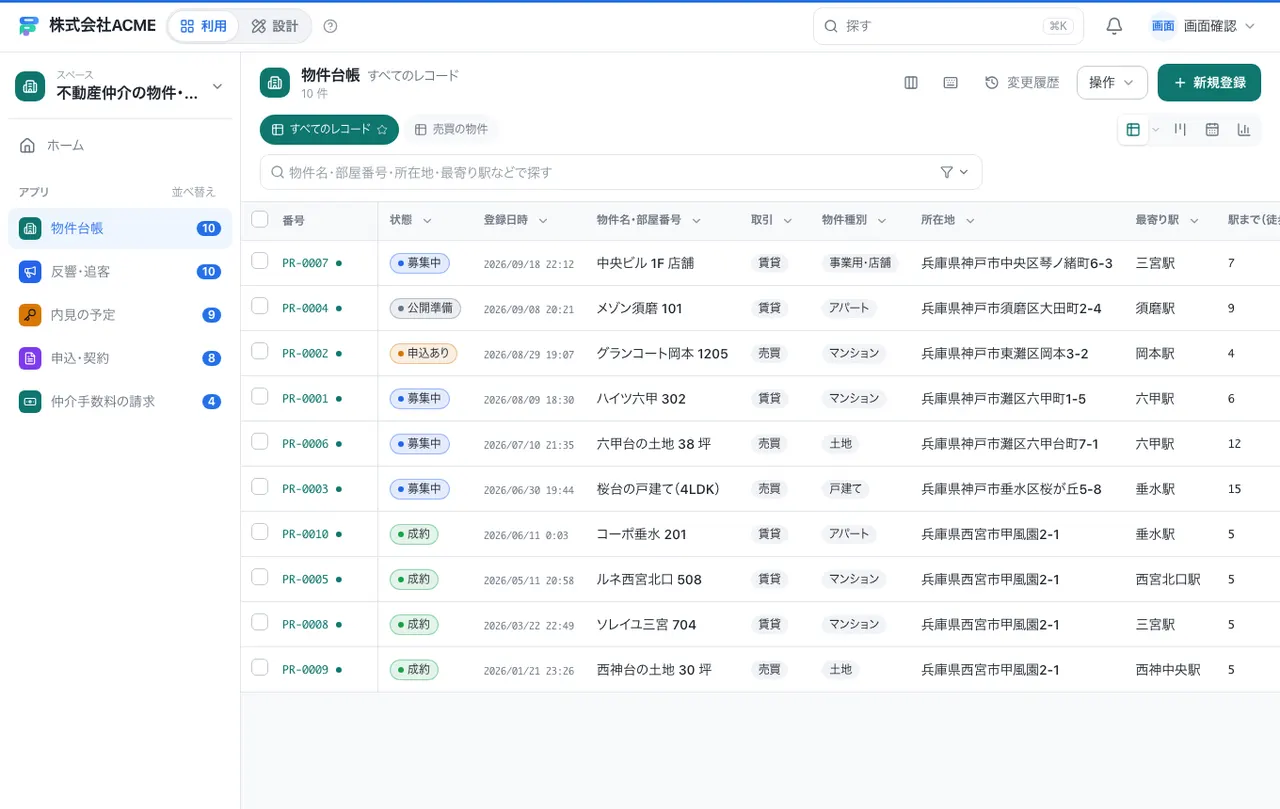The height and width of the screenshot is (809, 1280).
Task: Open 変更履歴 change history
Action: [1022, 82]
